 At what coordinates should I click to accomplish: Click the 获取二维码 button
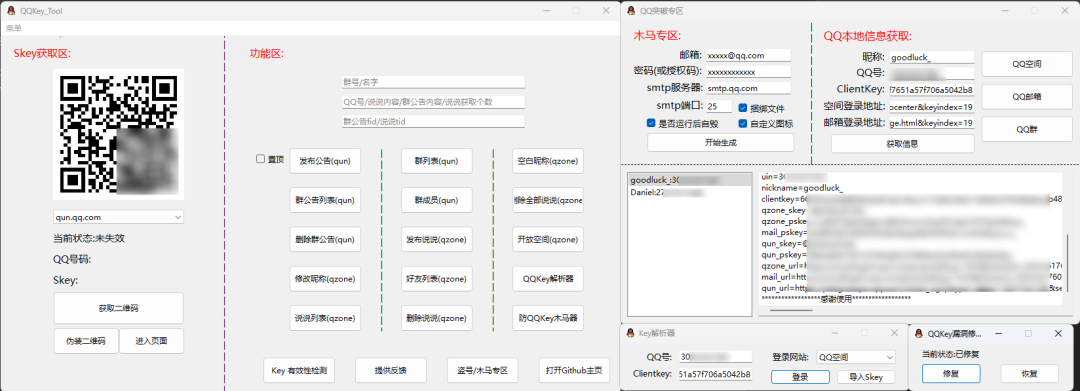coord(118,308)
